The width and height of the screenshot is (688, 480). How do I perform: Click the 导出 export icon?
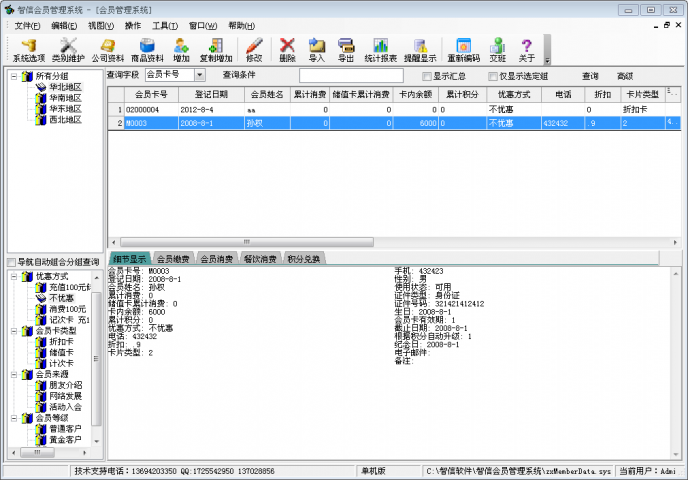[346, 49]
